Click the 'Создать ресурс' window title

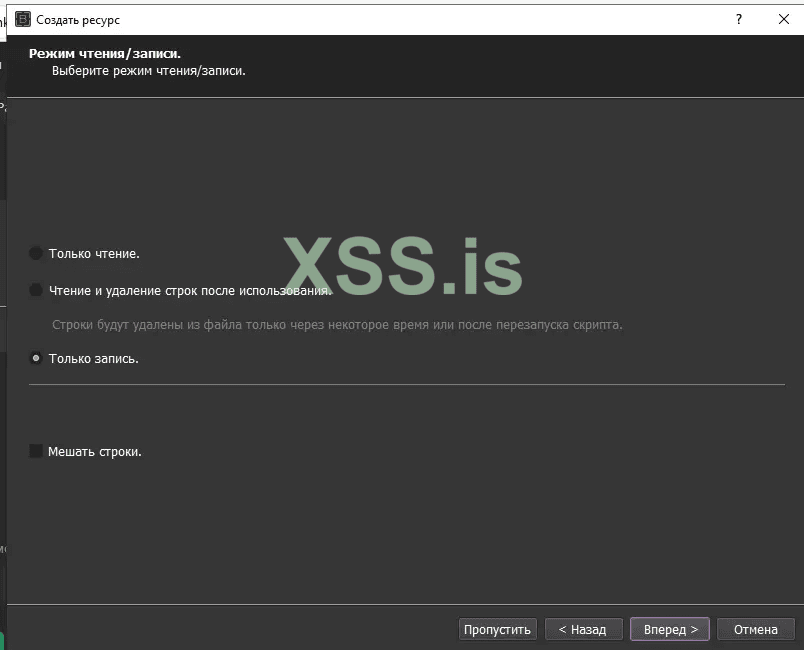78,20
